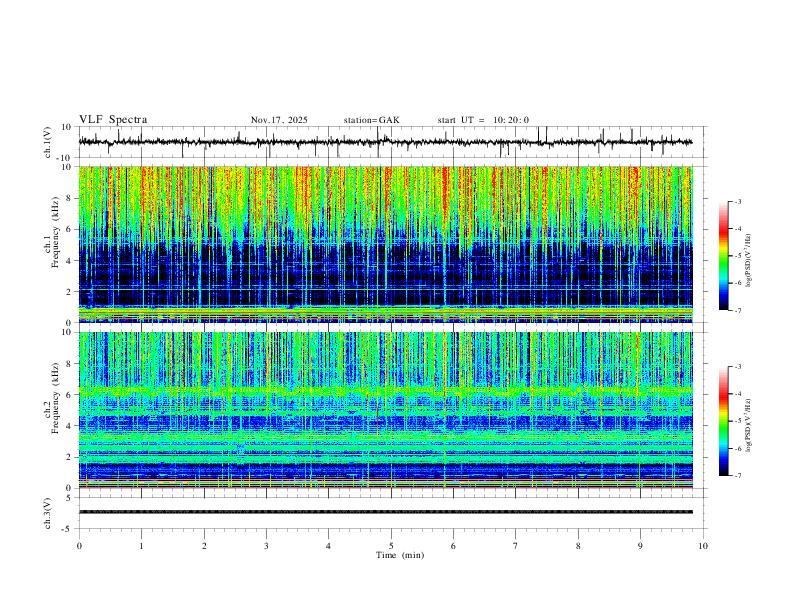The height and width of the screenshot is (612, 792).
Task: Click the "ch.1(V)" waveform axis label
Action: pyautogui.click(x=48, y=142)
